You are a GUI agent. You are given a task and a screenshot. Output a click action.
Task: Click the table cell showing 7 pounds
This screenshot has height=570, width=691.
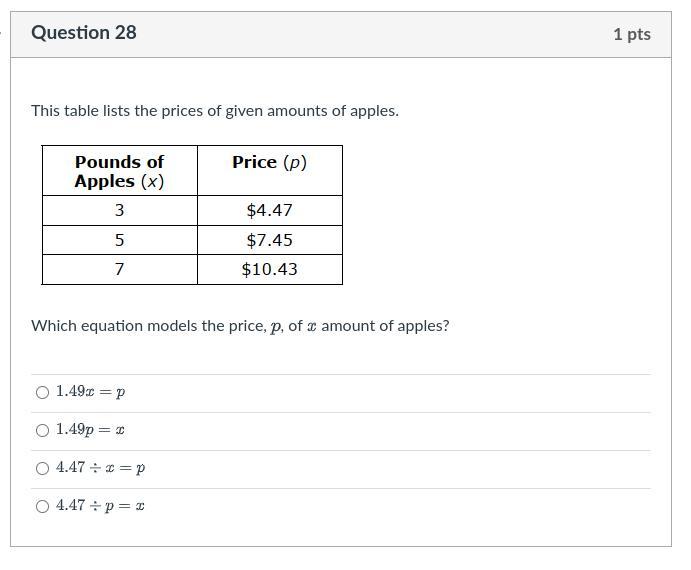tap(119, 270)
